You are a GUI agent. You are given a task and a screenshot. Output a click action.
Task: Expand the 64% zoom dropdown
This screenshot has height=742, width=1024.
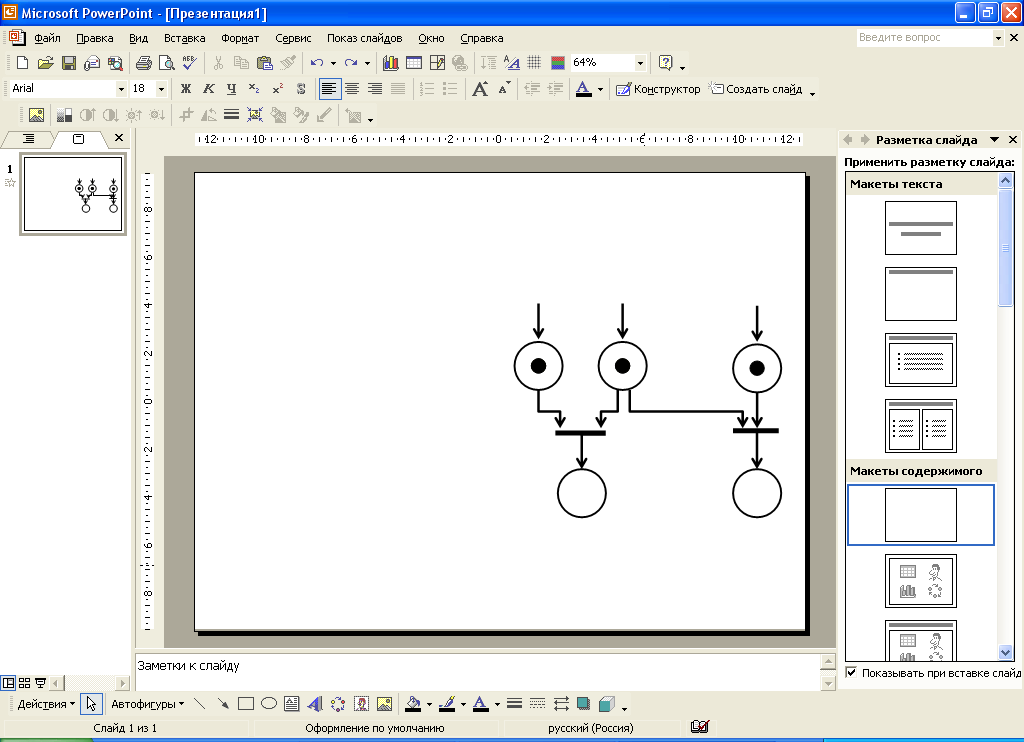click(638, 63)
